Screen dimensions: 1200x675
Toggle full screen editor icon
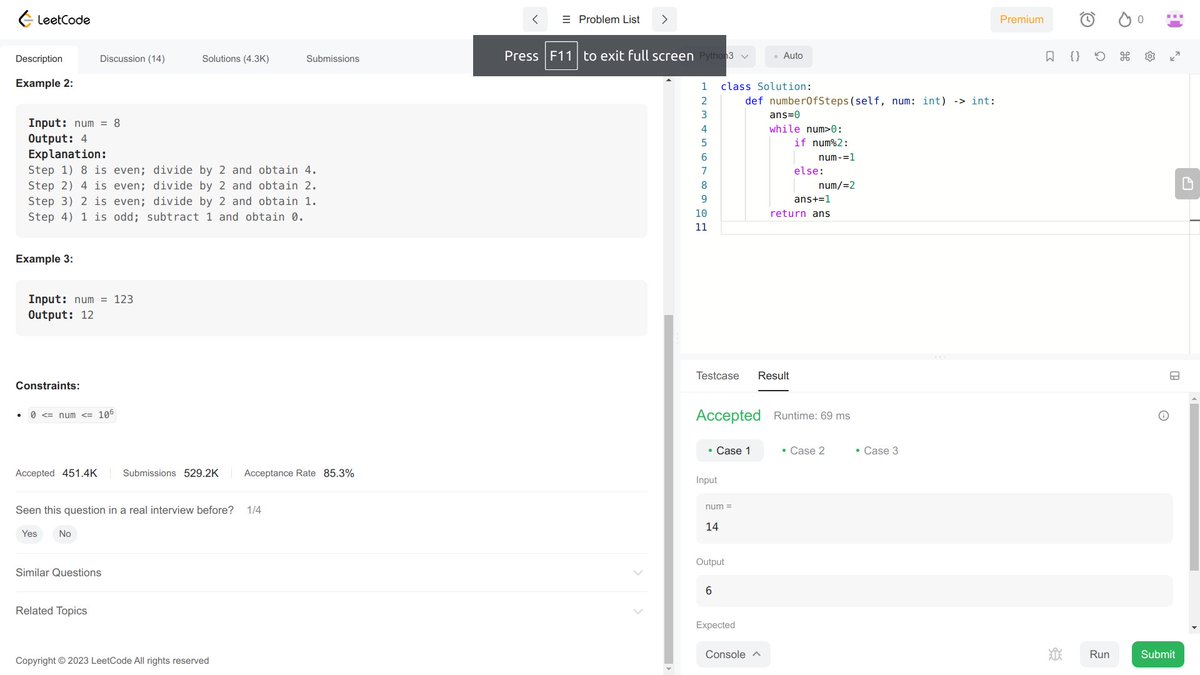point(1175,56)
